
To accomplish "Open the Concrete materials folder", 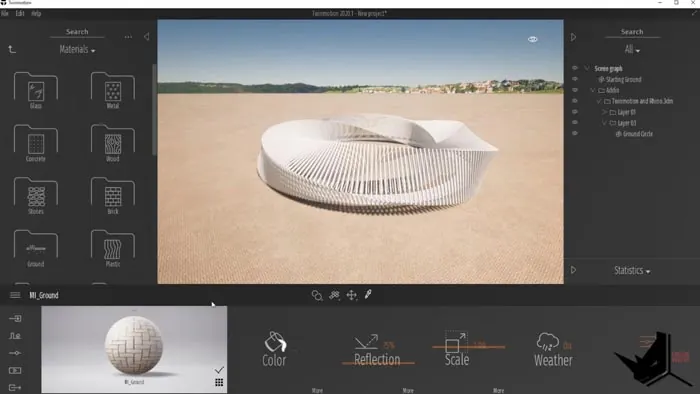I will point(36,143).
